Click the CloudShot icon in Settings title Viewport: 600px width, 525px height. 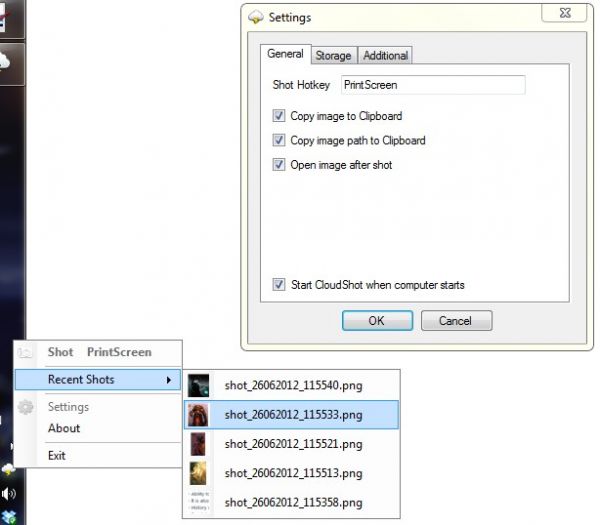point(256,17)
